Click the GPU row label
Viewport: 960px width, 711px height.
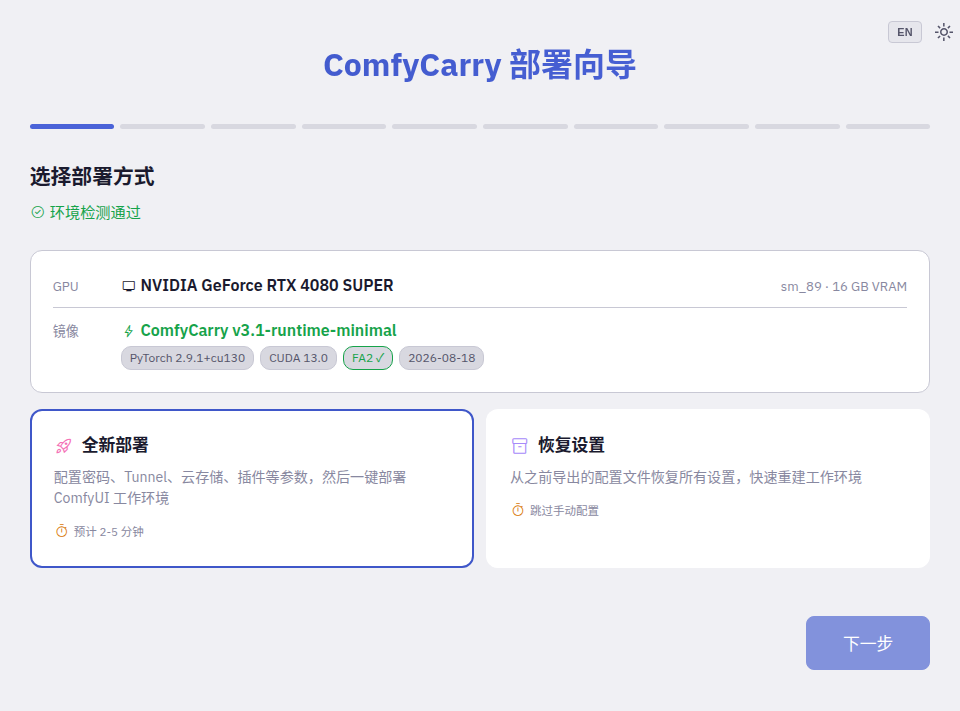[66, 287]
